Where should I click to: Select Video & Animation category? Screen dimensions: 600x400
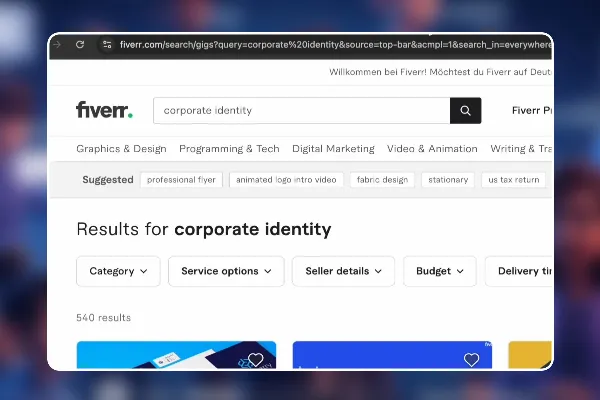432,149
